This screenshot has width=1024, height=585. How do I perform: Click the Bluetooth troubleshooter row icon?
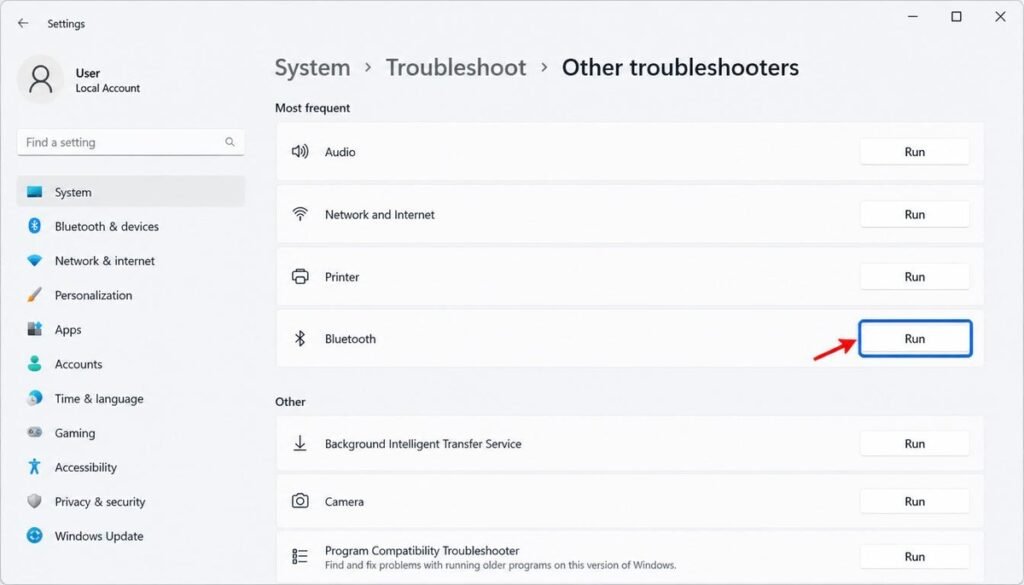tap(300, 338)
